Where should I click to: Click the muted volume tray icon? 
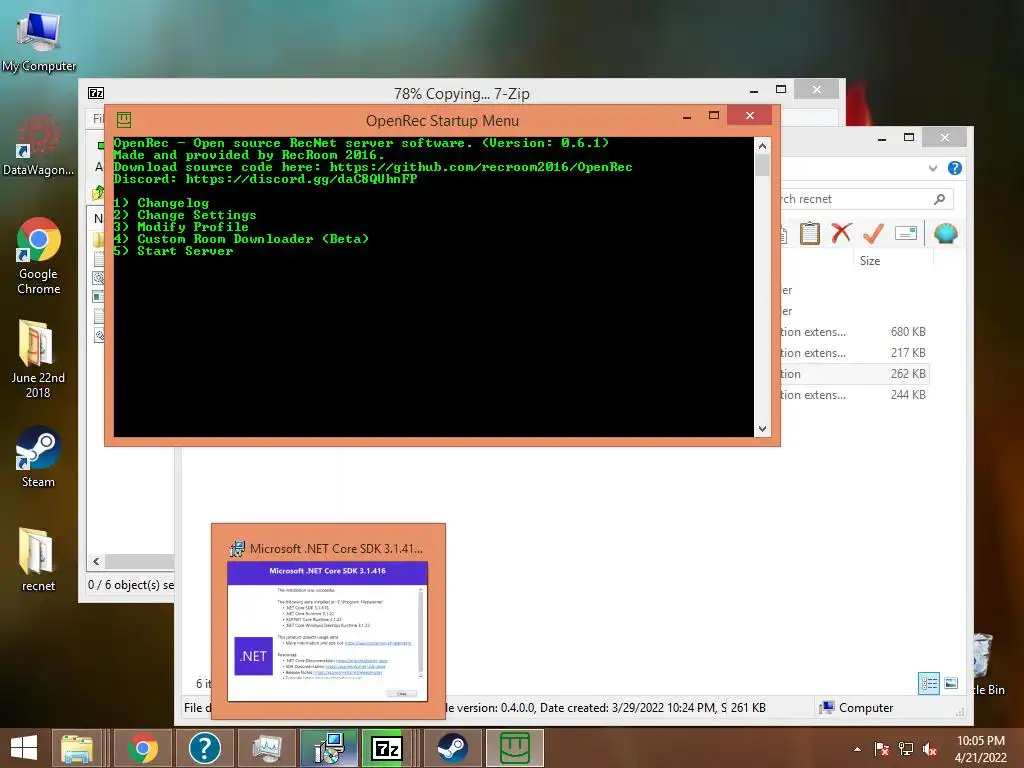tap(930, 749)
